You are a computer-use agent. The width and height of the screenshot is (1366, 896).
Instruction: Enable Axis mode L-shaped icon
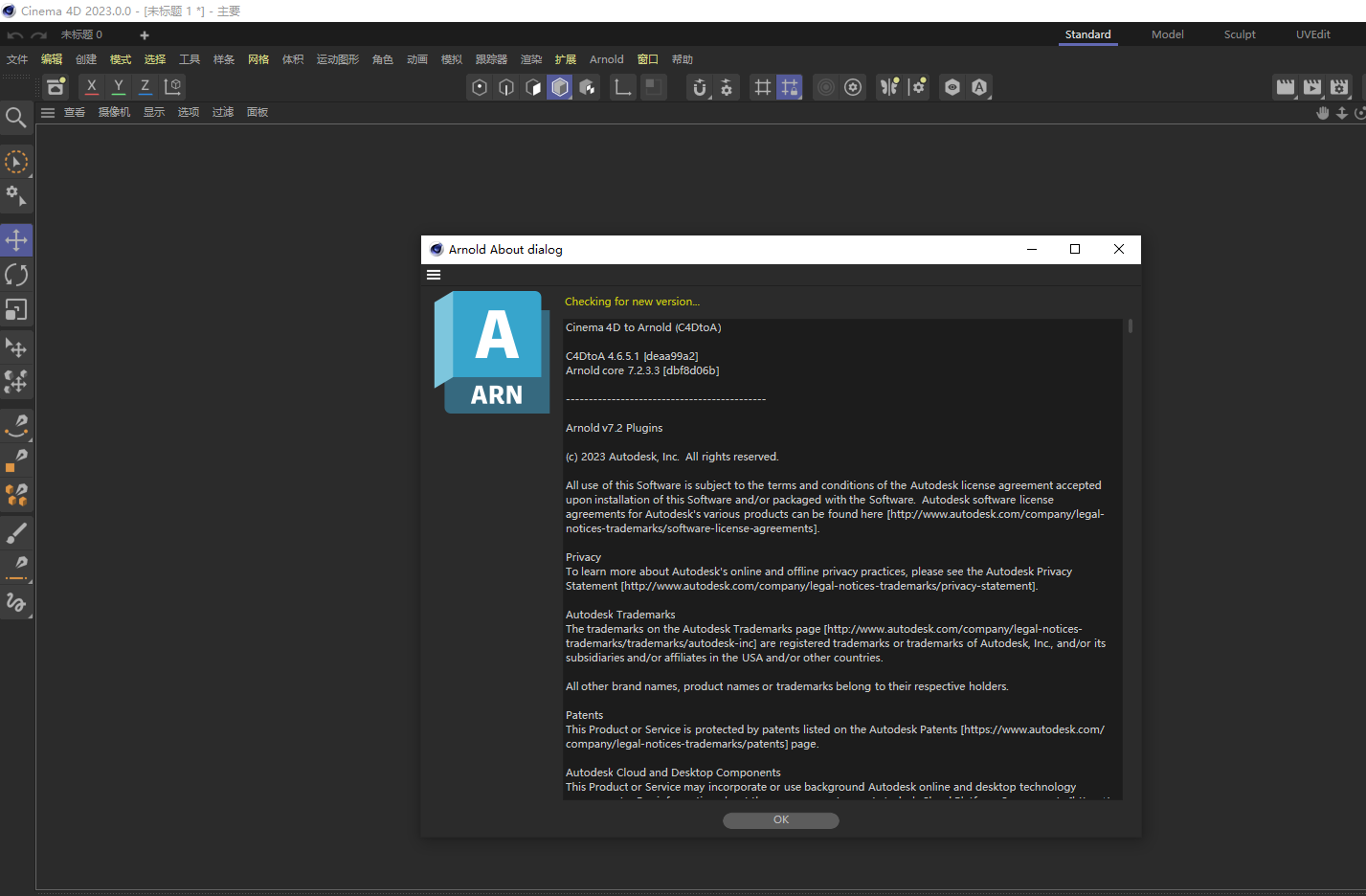tap(623, 87)
